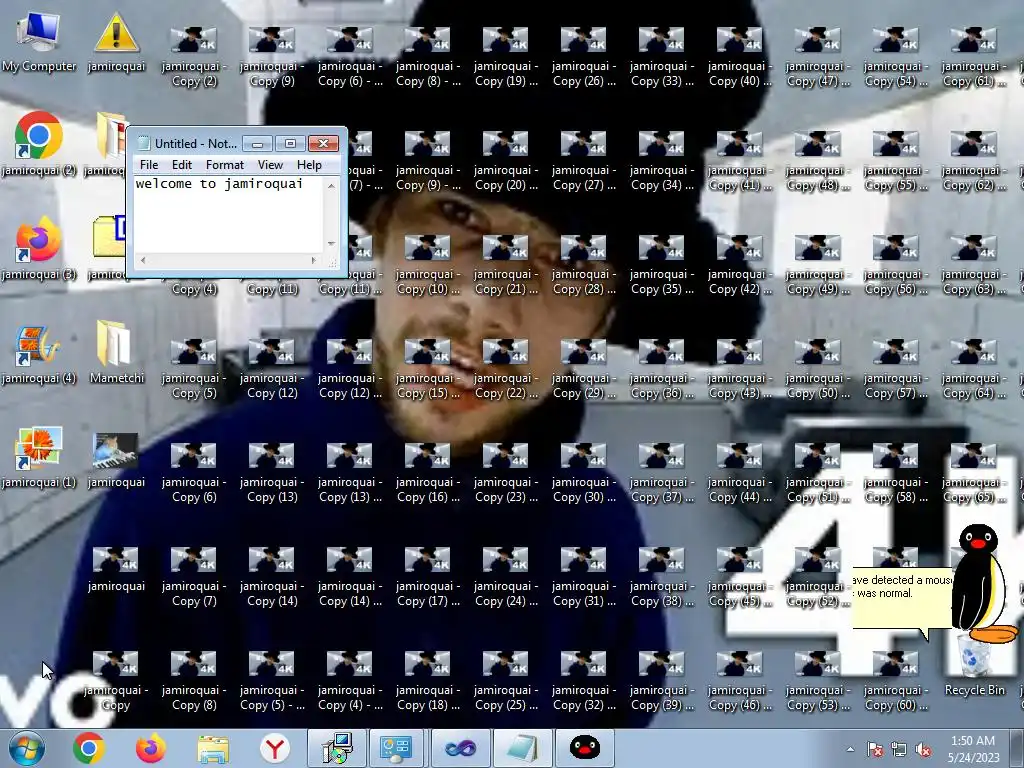Click Notepad horizontal scrollbar left arrow
Viewport: 1024px width, 768px height.
[x=144, y=261]
